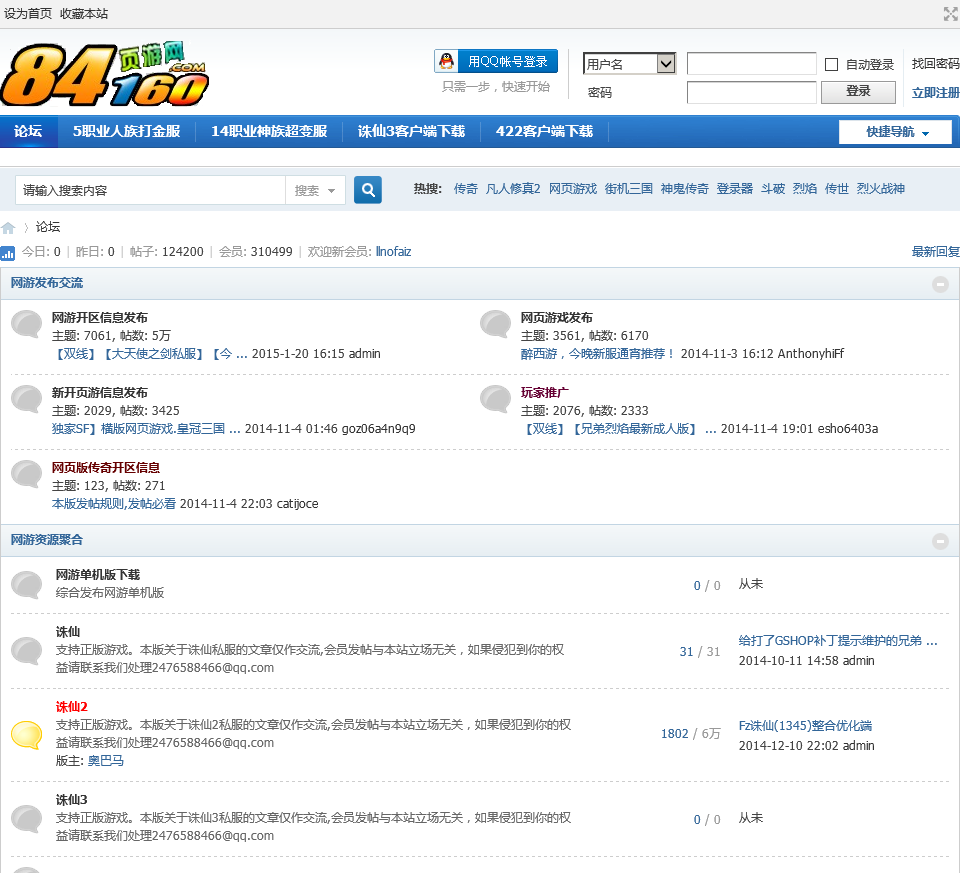
Task: Open the 论坛 breadcrumb link
Action: click(x=48, y=227)
